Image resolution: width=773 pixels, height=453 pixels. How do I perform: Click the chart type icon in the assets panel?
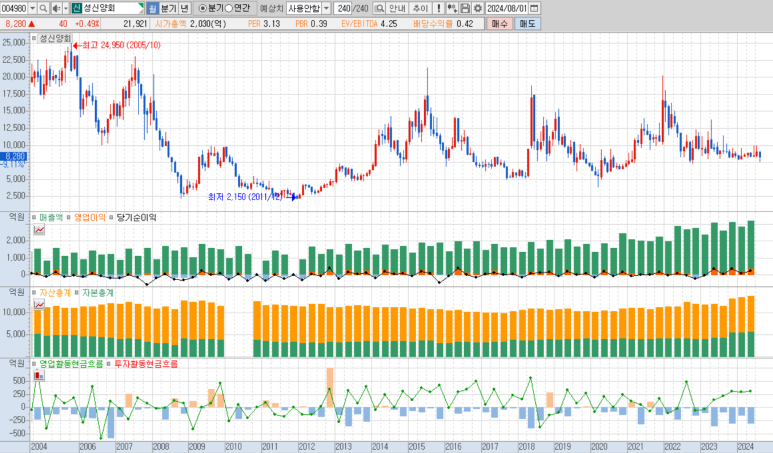(x=39, y=305)
